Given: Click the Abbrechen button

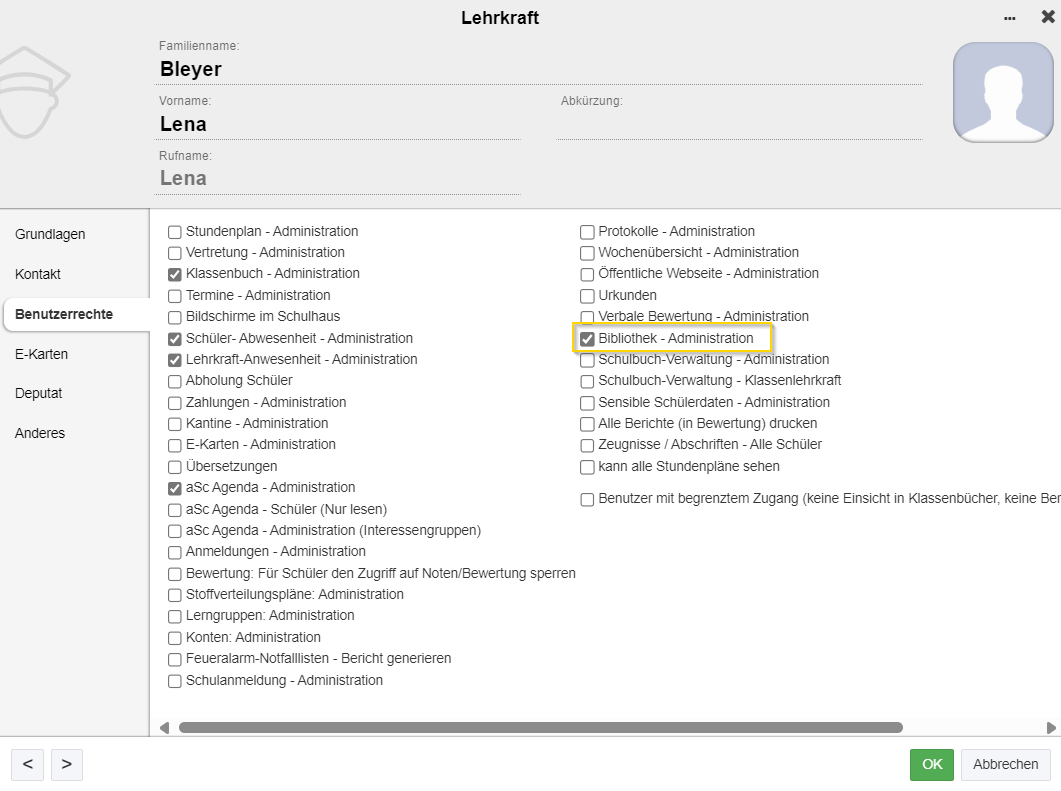Looking at the screenshot, I should pos(1006,765).
